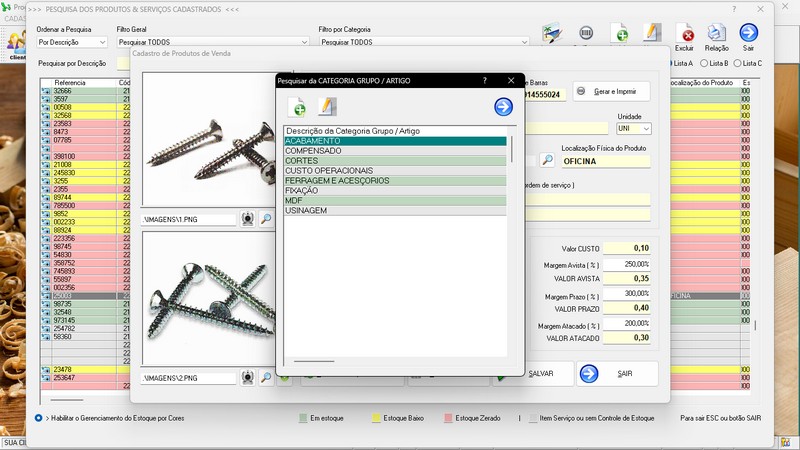Select COMPENSADO category row
The image size is (800, 450).
[x=395, y=151]
